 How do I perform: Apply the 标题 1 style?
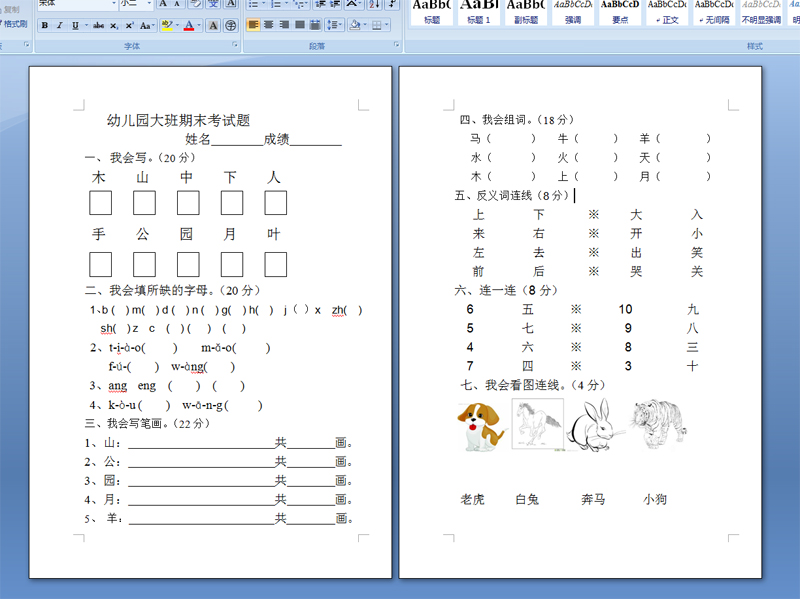tap(479, 12)
